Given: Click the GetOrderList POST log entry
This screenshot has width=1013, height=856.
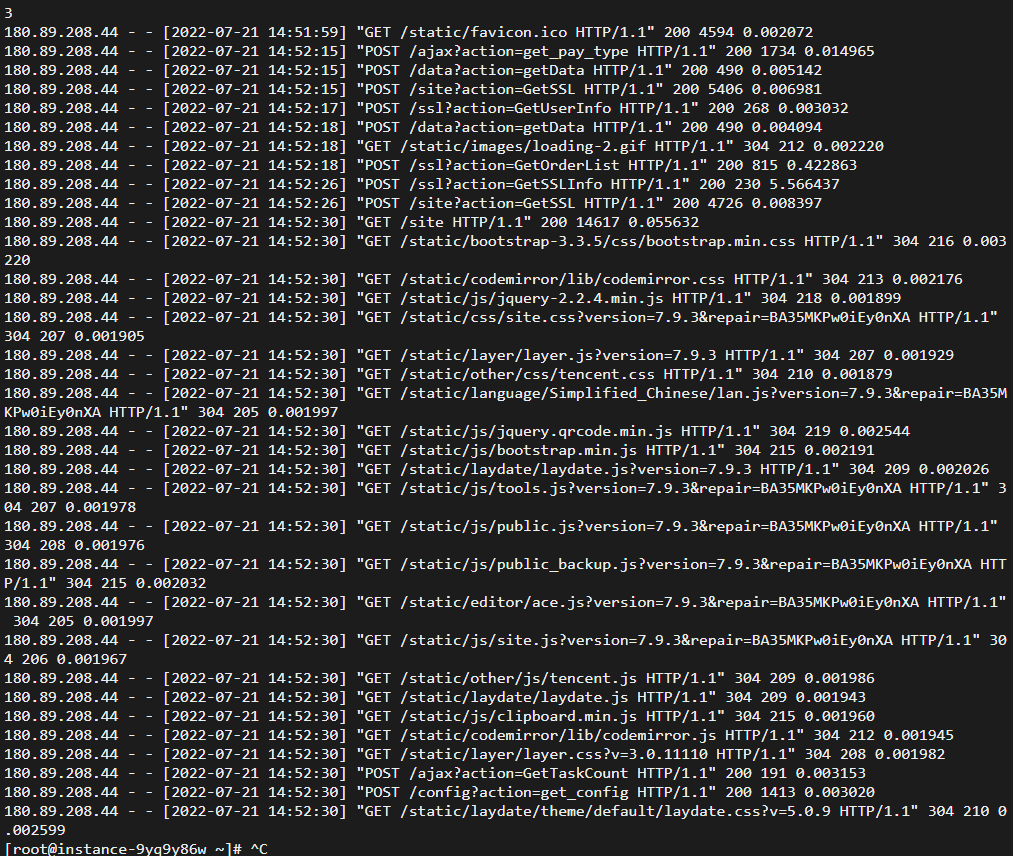Looking at the screenshot, I should coord(430,165).
